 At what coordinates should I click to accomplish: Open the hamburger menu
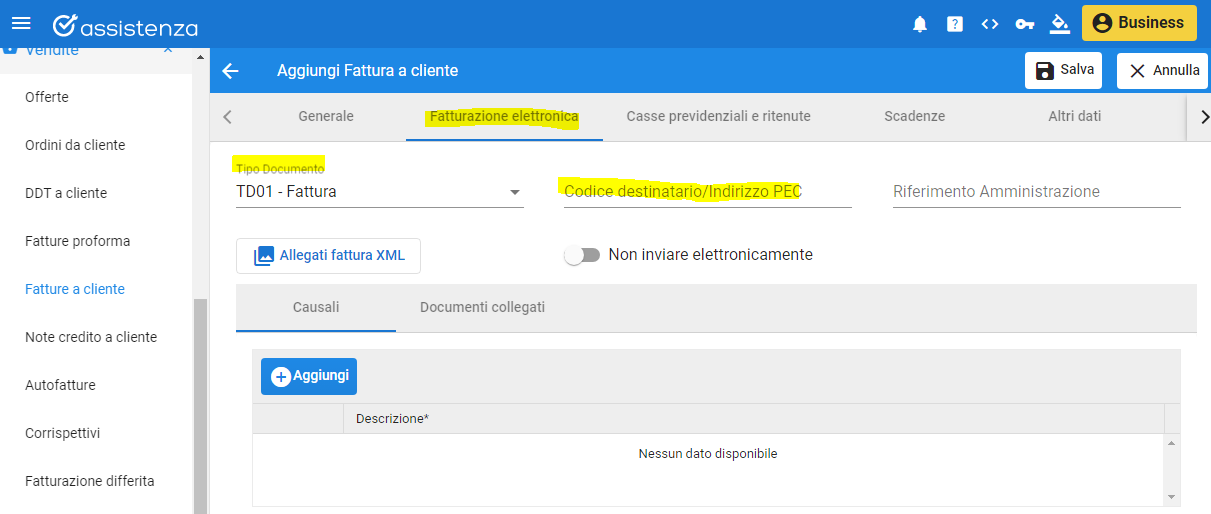point(21,23)
